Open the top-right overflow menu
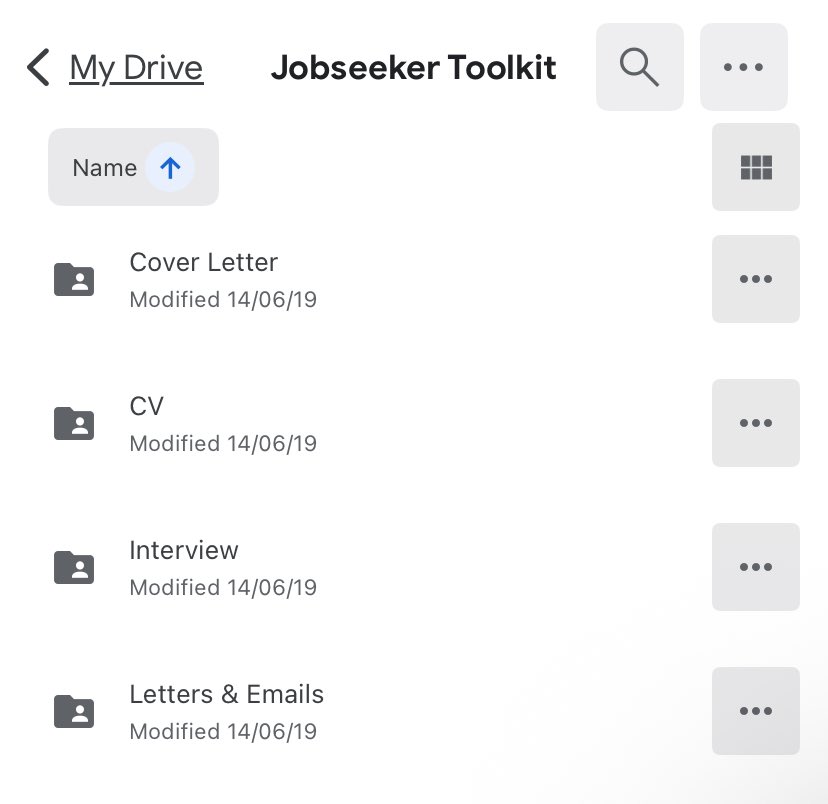 tap(743, 66)
